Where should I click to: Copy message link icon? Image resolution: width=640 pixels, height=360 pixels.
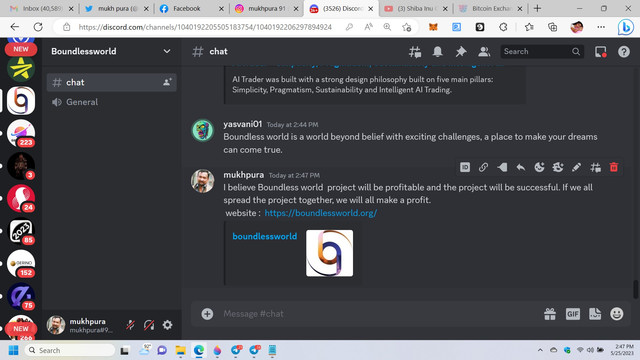(x=483, y=167)
